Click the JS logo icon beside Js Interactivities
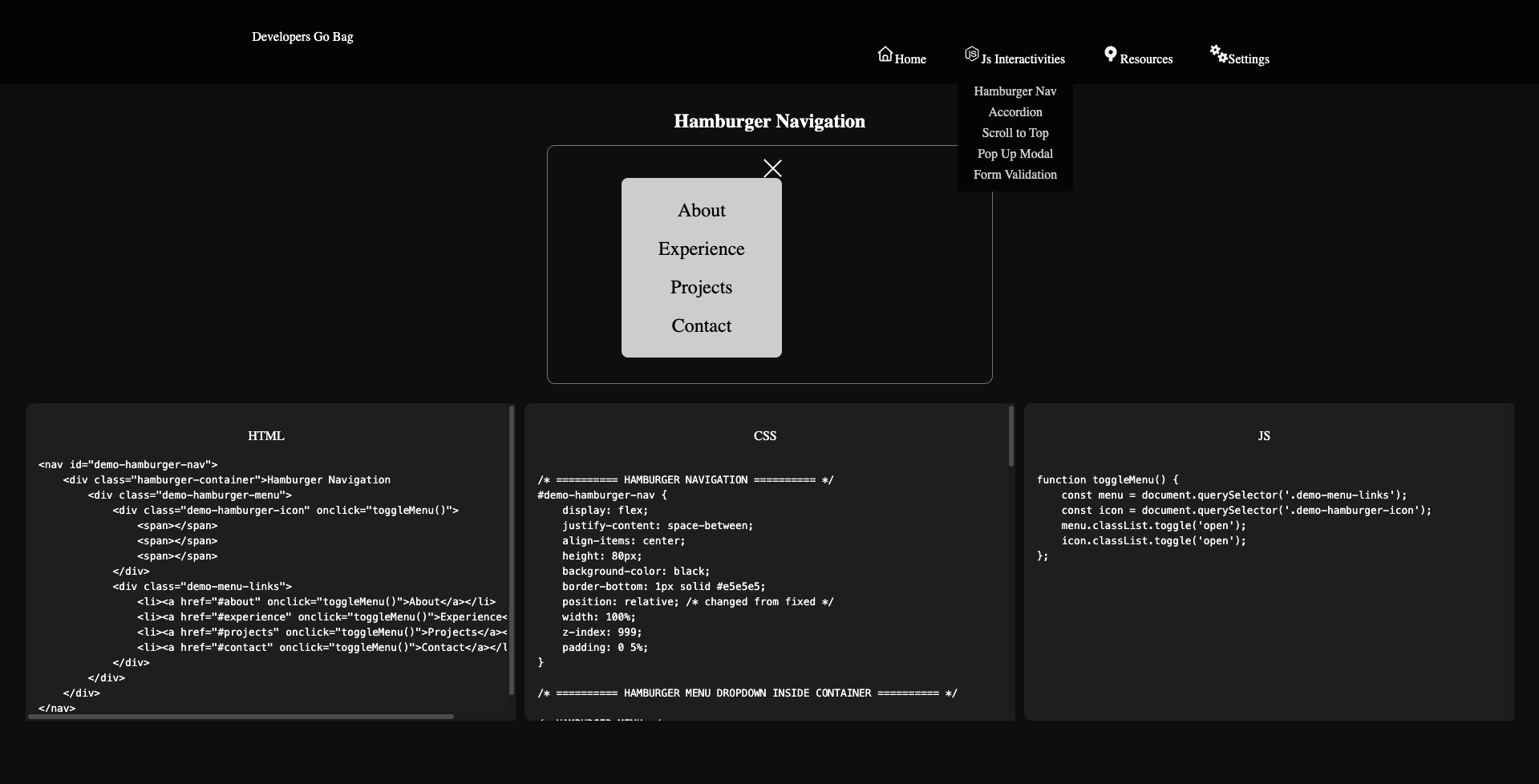This screenshot has width=1539, height=784. [971, 54]
